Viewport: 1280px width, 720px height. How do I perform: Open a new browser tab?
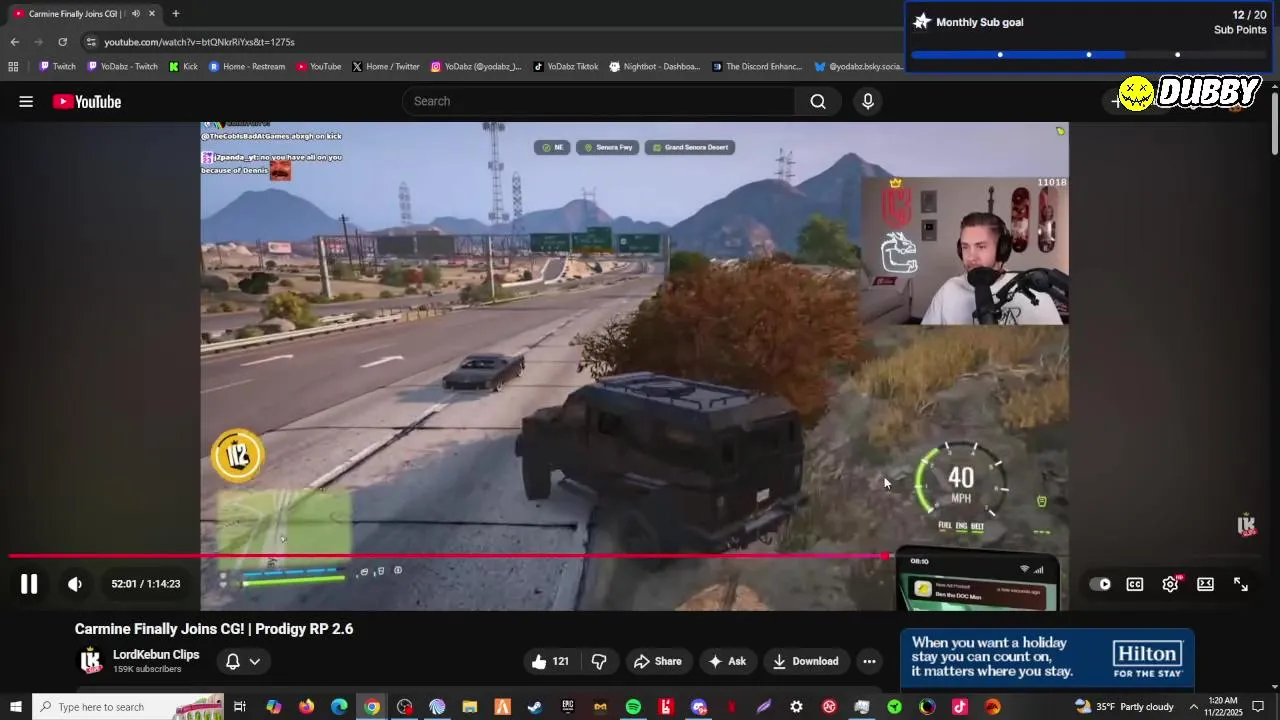coord(176,14)
